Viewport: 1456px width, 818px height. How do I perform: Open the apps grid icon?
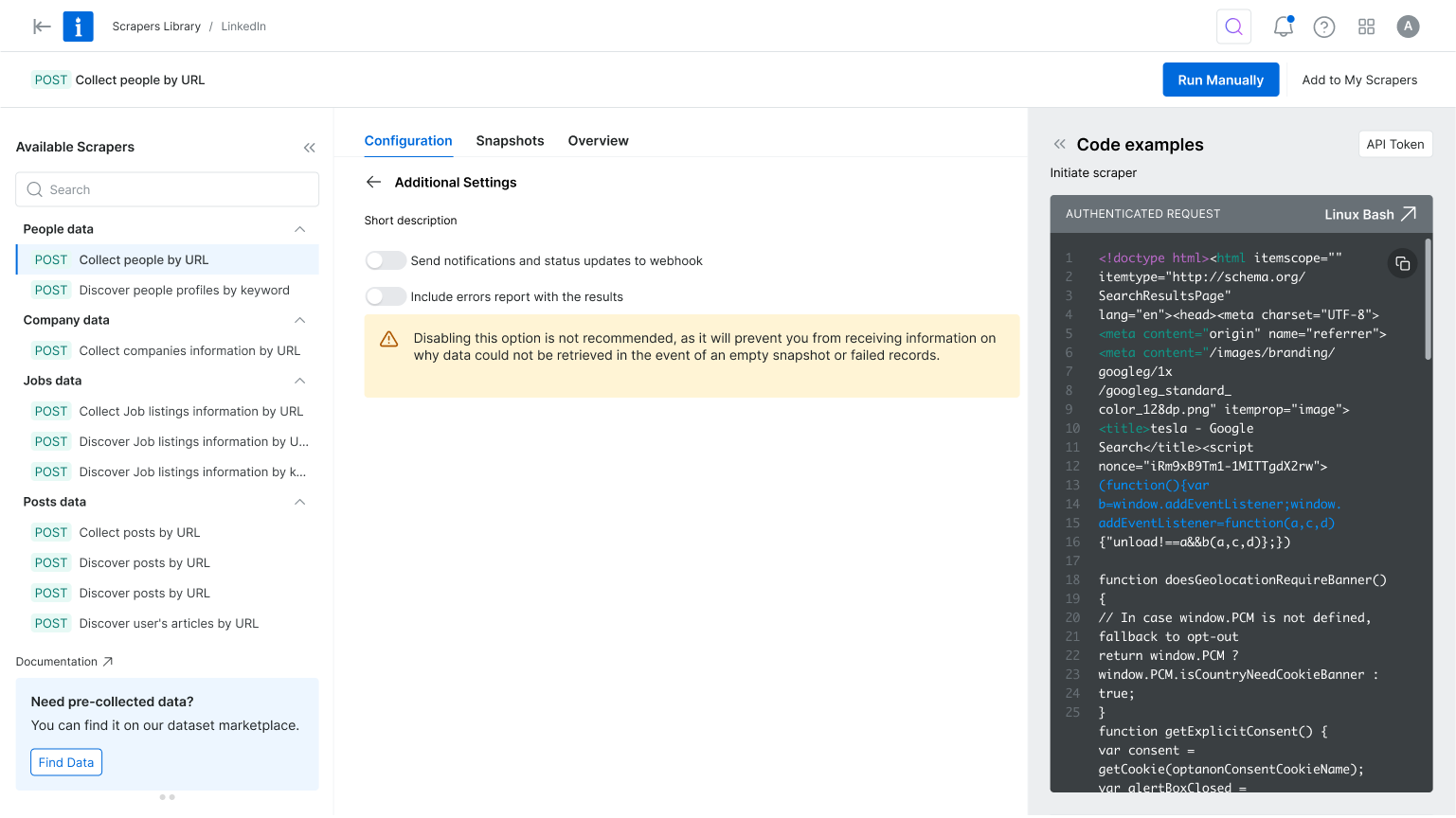tap(1366, 27)
